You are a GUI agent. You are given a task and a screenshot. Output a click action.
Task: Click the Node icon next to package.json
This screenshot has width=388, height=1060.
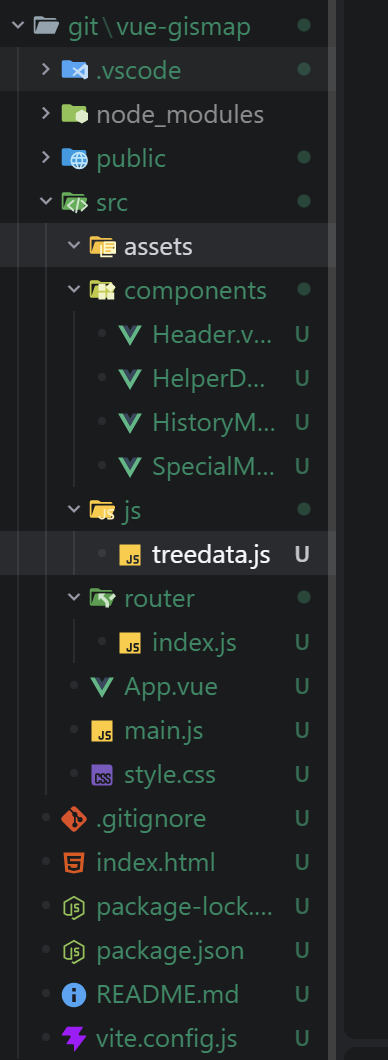pos(74,950)
